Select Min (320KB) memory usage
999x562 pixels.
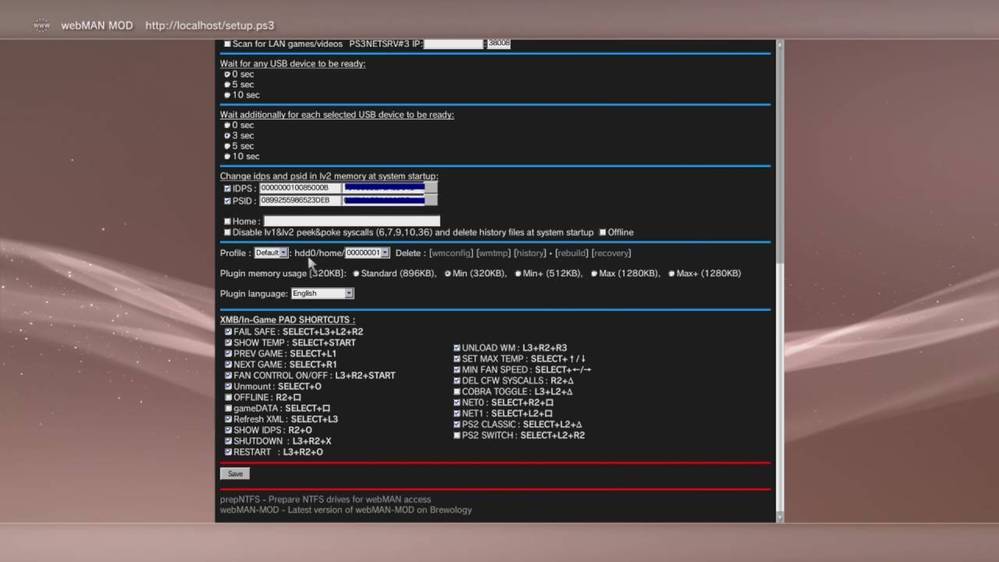[447, 274]
